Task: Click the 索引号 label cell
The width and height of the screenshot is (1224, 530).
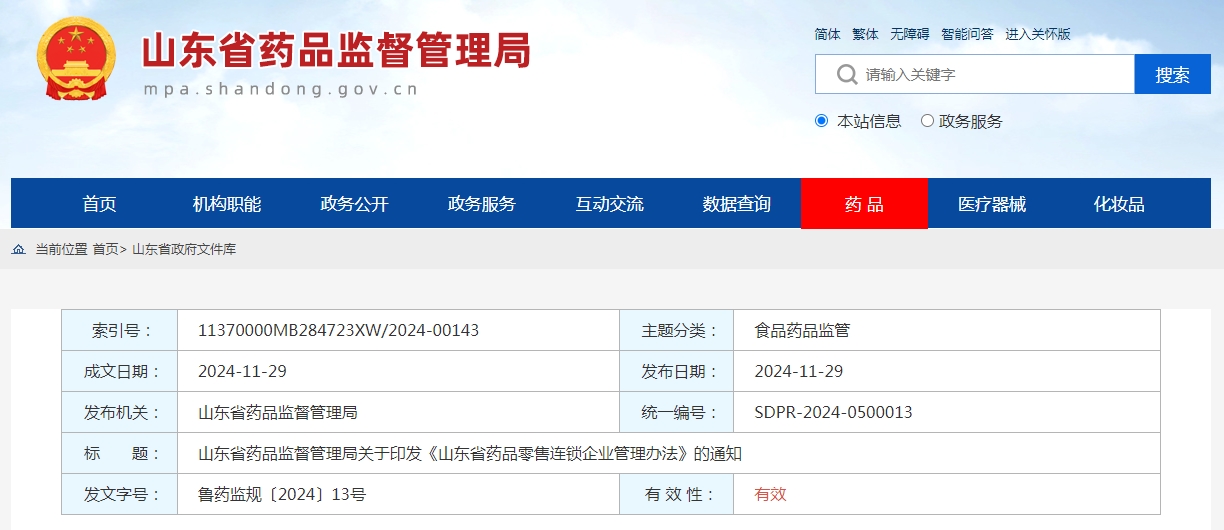Action: (120, 330)
